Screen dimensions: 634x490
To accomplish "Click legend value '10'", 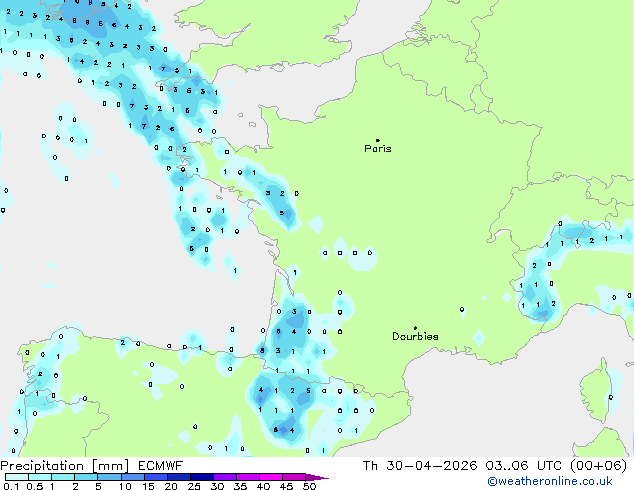I will (125, 486).
